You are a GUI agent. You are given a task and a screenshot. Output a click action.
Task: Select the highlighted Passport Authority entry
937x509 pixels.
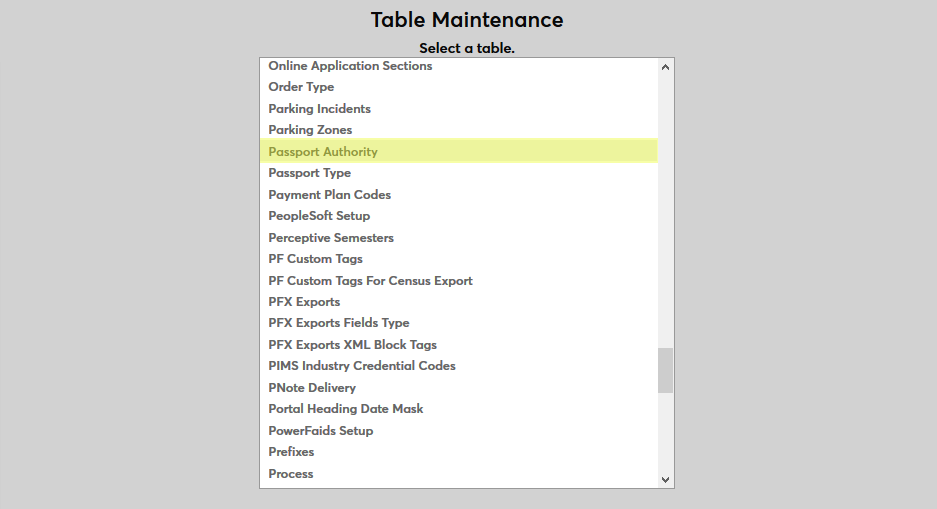point(323,152)
